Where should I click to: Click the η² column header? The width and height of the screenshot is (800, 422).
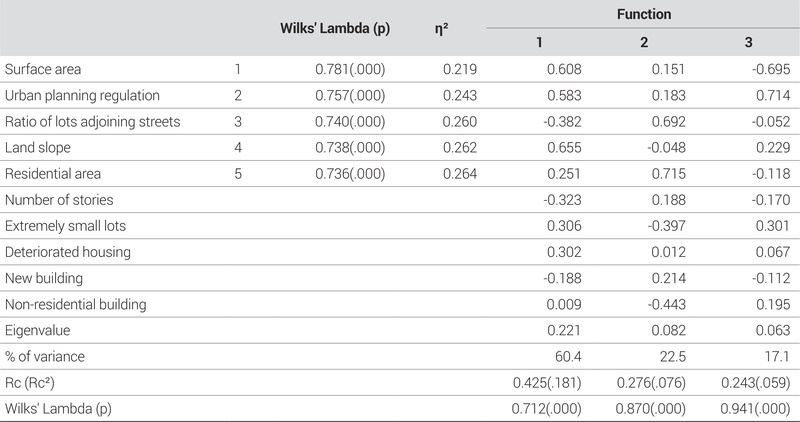coord(441,29)
